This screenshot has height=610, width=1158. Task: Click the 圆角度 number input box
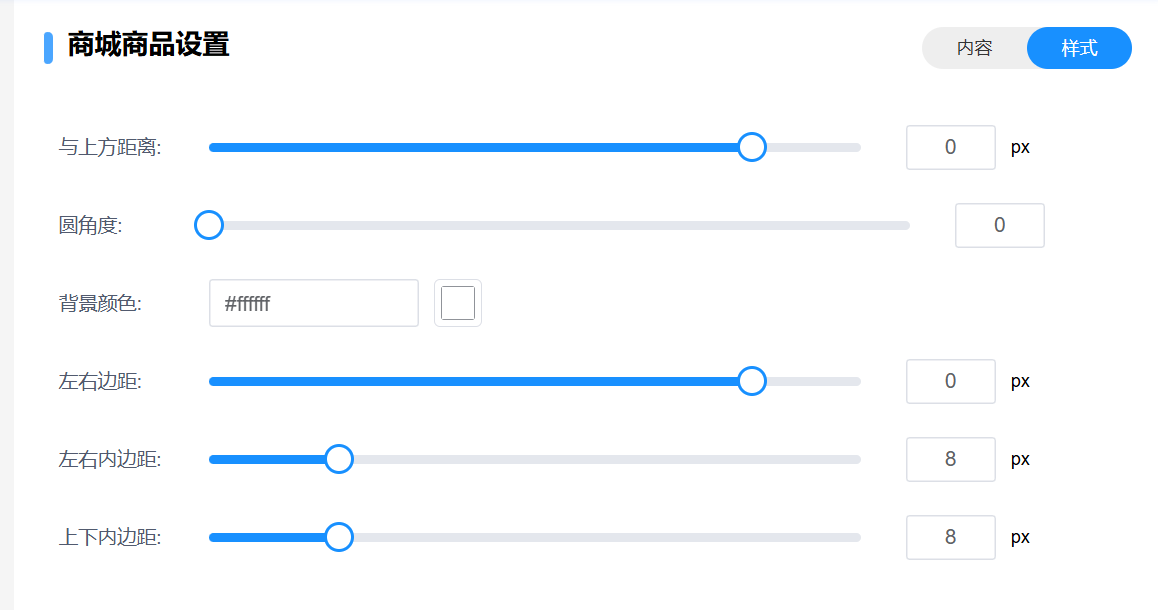pyautogui.click(x=999, y=225)
